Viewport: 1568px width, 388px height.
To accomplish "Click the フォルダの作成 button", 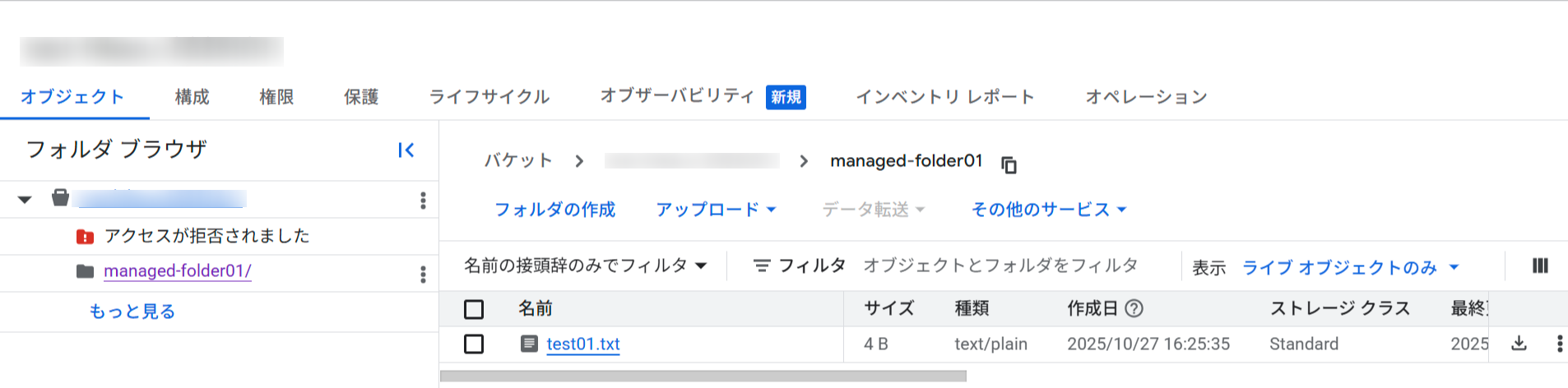I will coord(554,210).
